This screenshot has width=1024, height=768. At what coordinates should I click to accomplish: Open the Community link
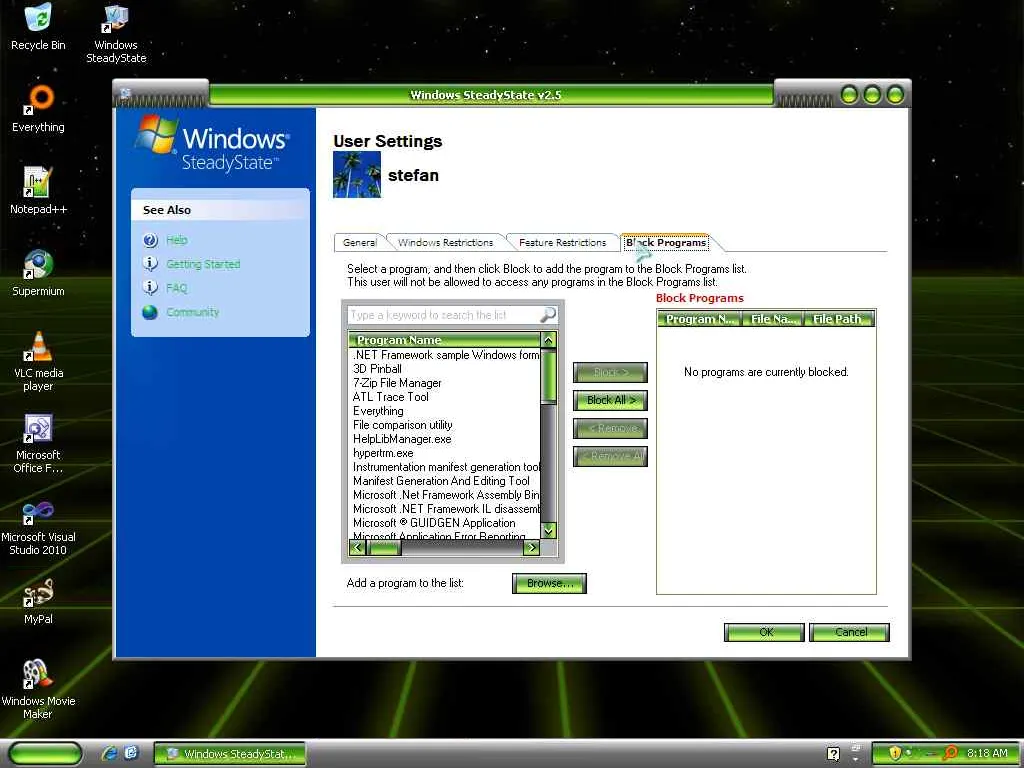pyautogui.click(x=193, y=312)
